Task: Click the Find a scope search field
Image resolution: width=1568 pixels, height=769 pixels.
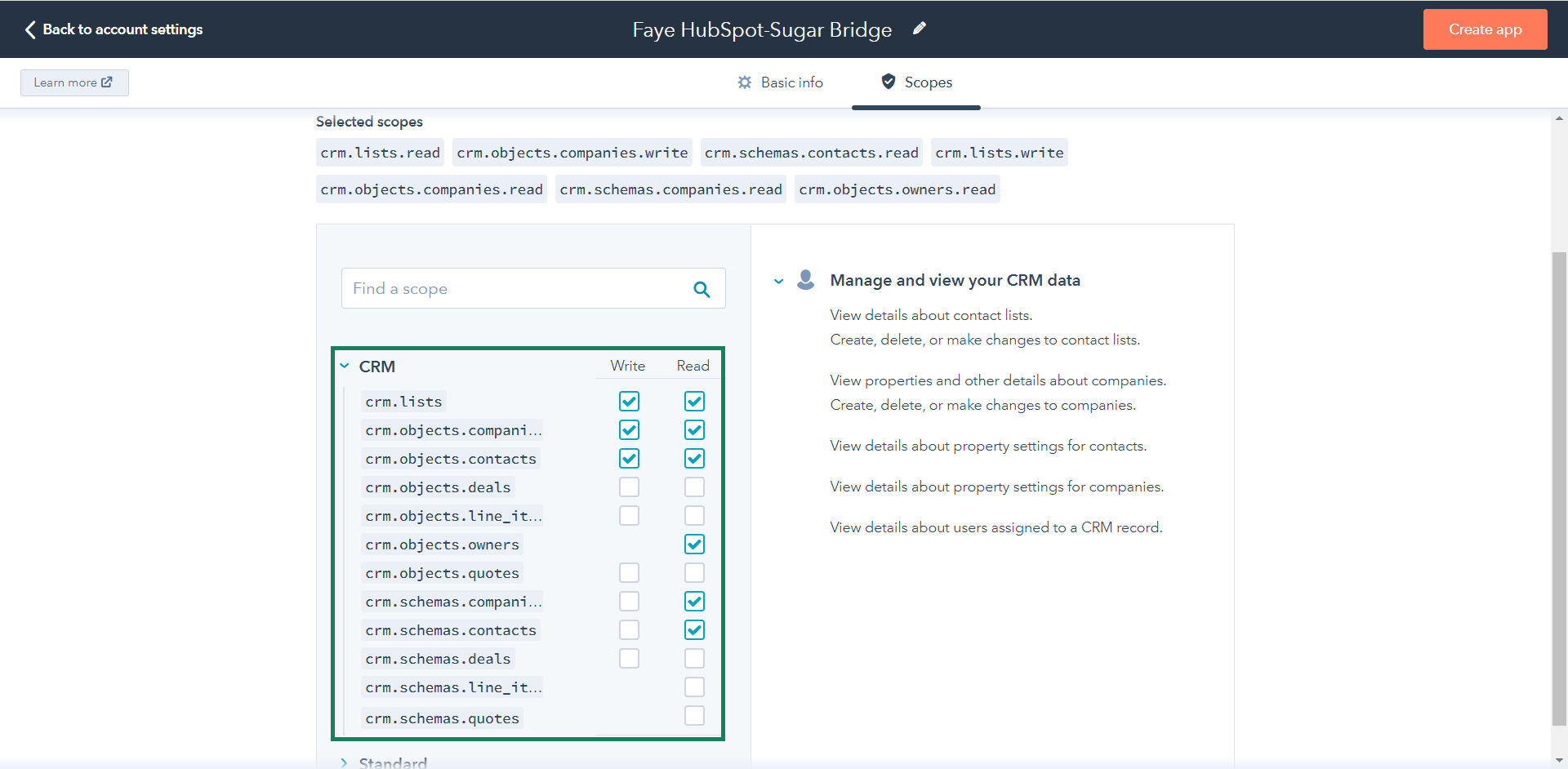Action: (514, 289)
